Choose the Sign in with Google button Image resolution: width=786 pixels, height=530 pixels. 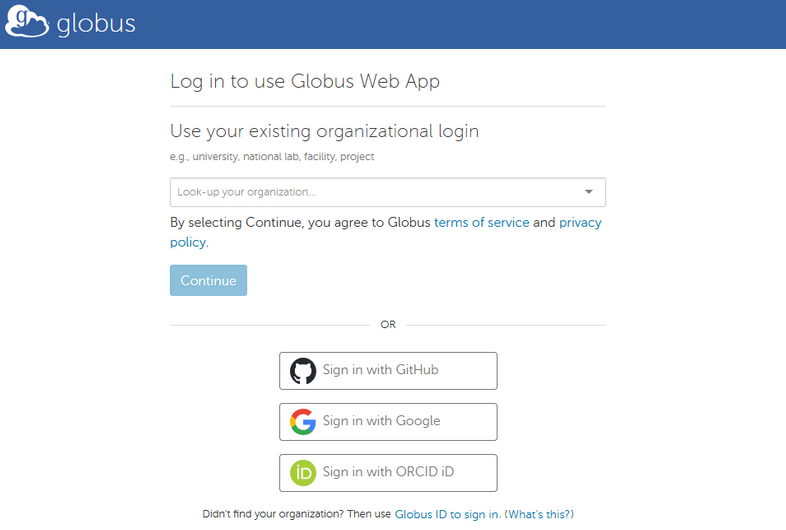388,422
